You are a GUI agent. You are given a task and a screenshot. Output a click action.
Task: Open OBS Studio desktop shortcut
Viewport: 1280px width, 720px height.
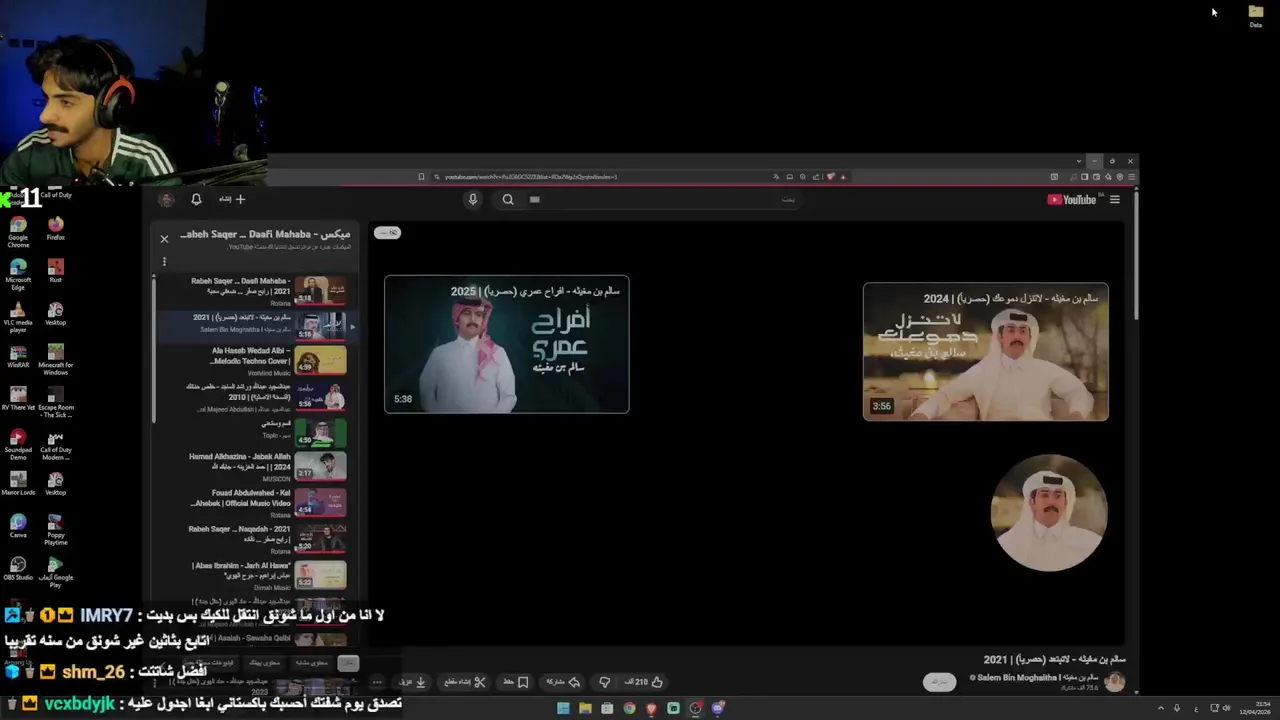[18, 569]
